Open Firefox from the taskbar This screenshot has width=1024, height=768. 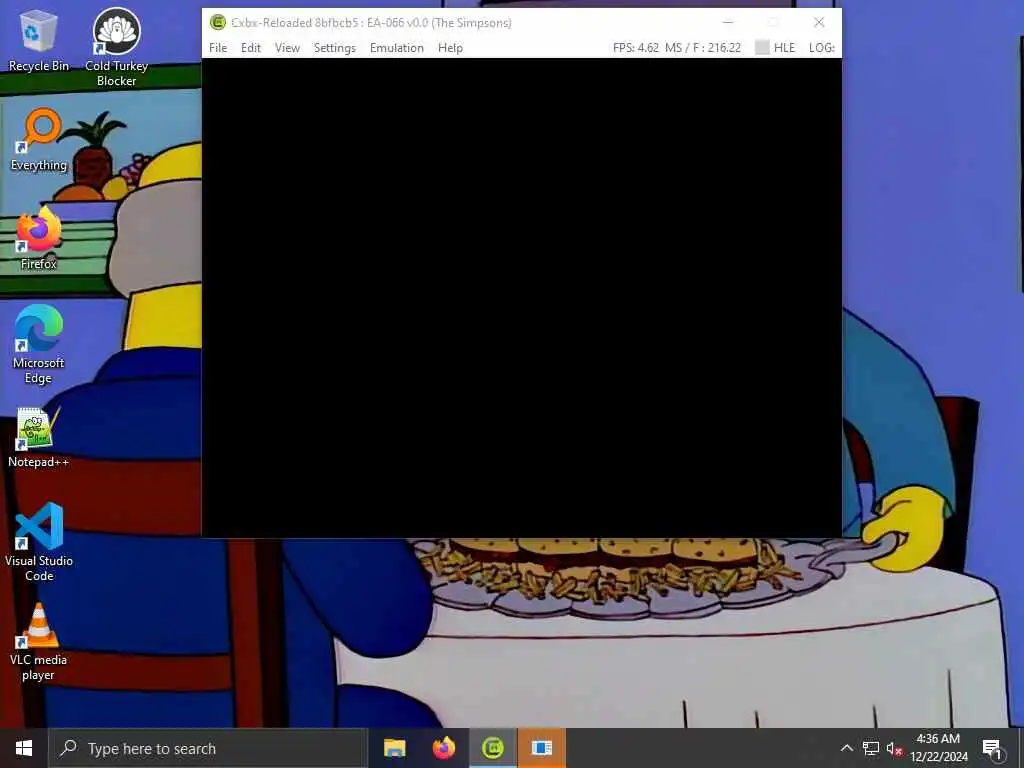[x=444, y=748]
